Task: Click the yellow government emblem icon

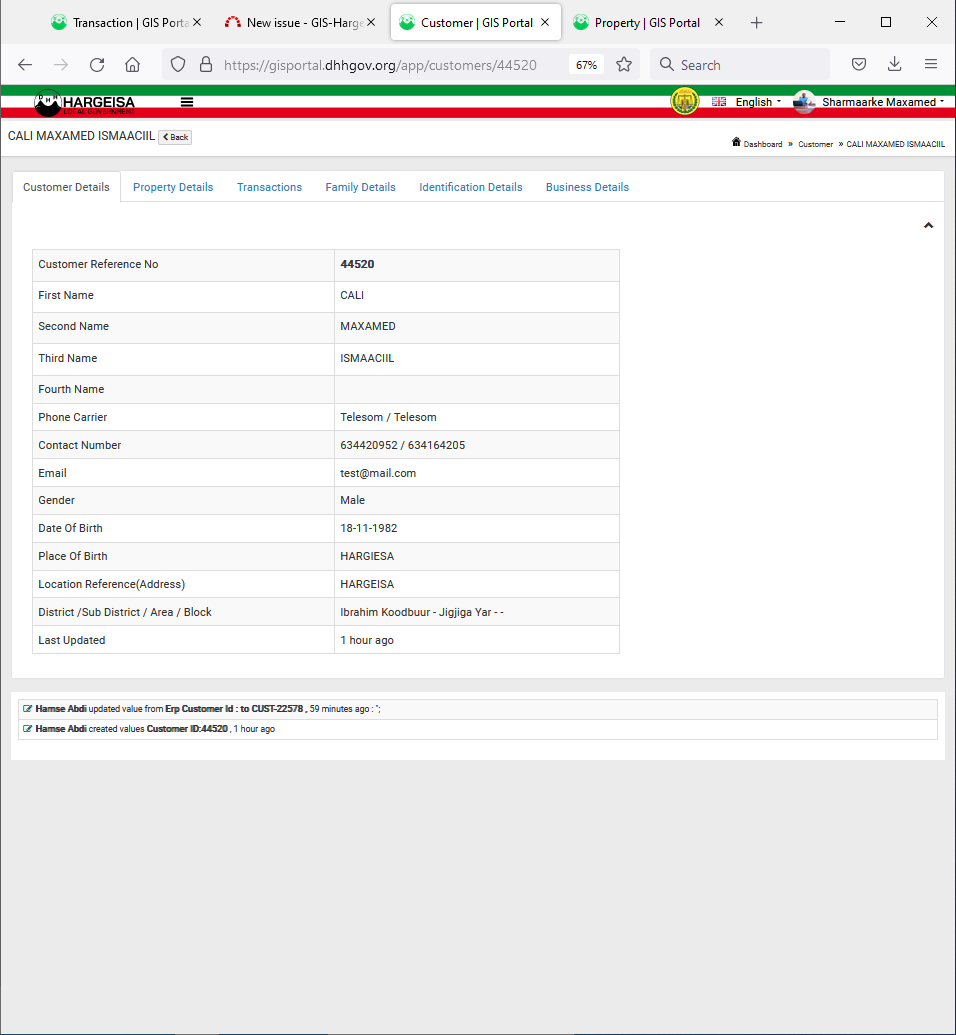Action: pyautogui.click(x=685, y=102)
